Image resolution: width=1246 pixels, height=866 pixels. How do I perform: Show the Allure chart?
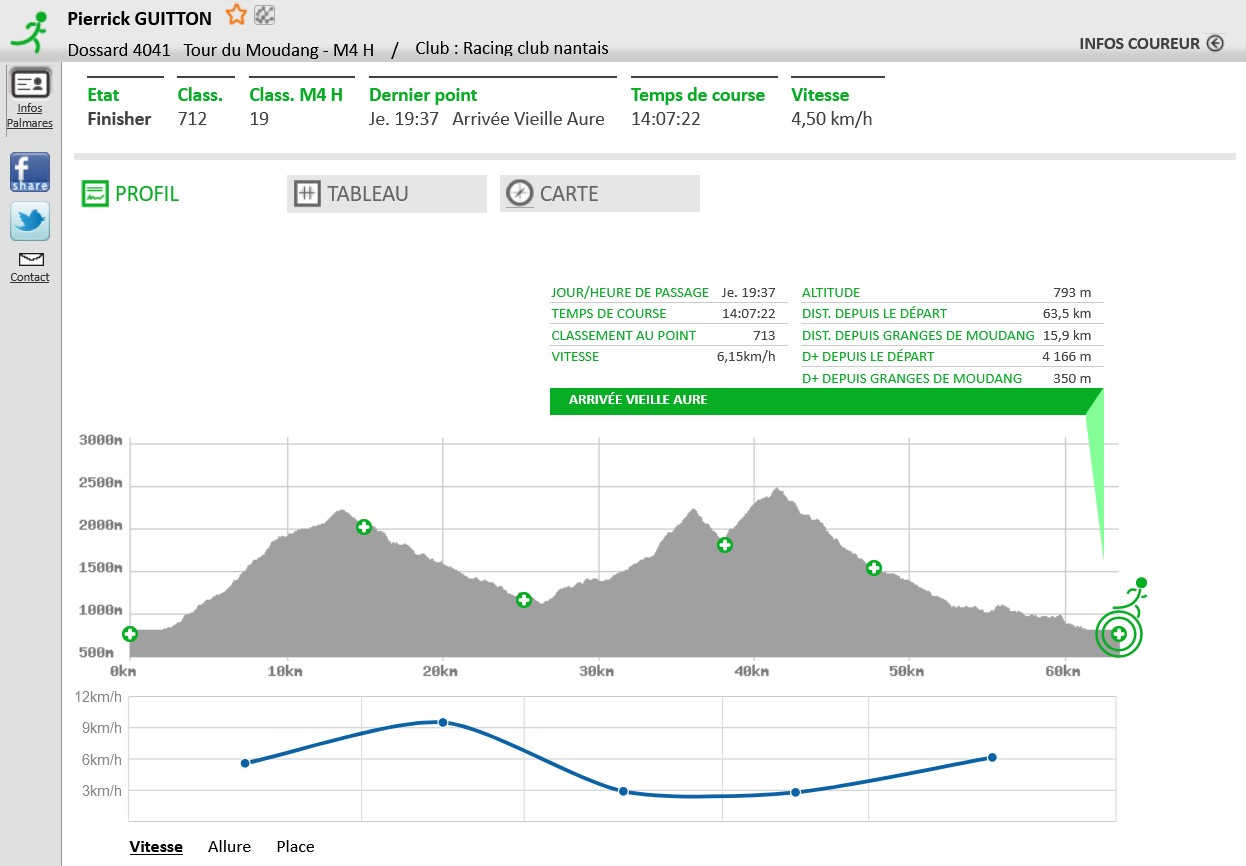point(229,846)
